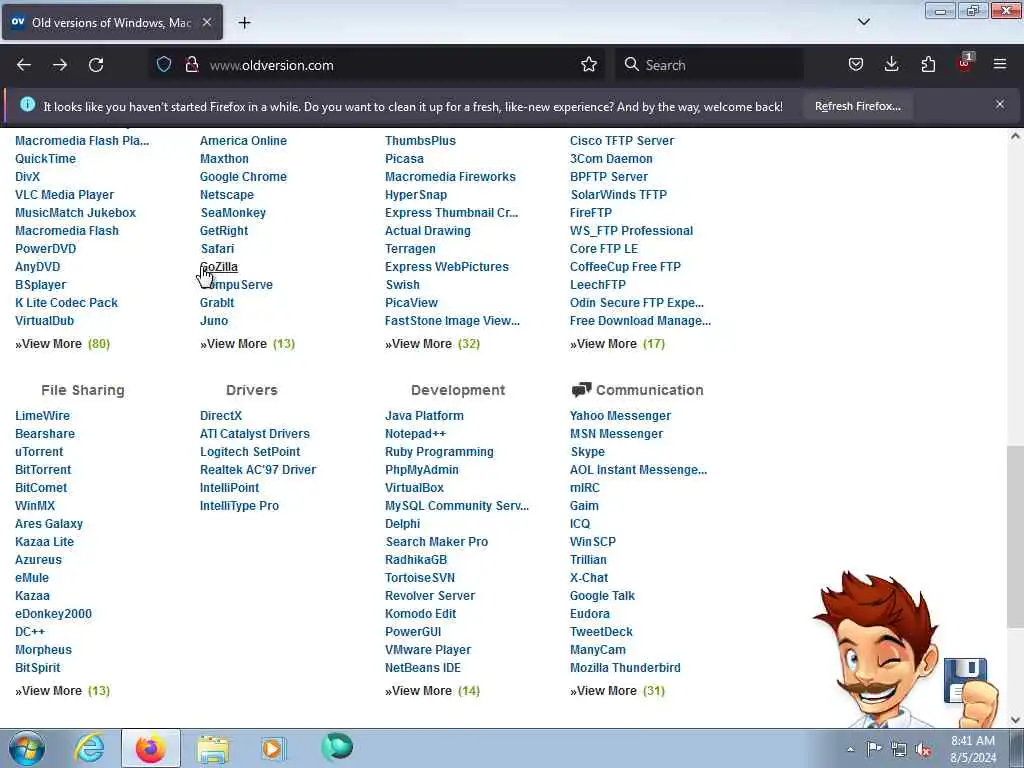The image size is (1024, 768).
Task: Open the File Sharing category heading
Action: tap(83, 390)
